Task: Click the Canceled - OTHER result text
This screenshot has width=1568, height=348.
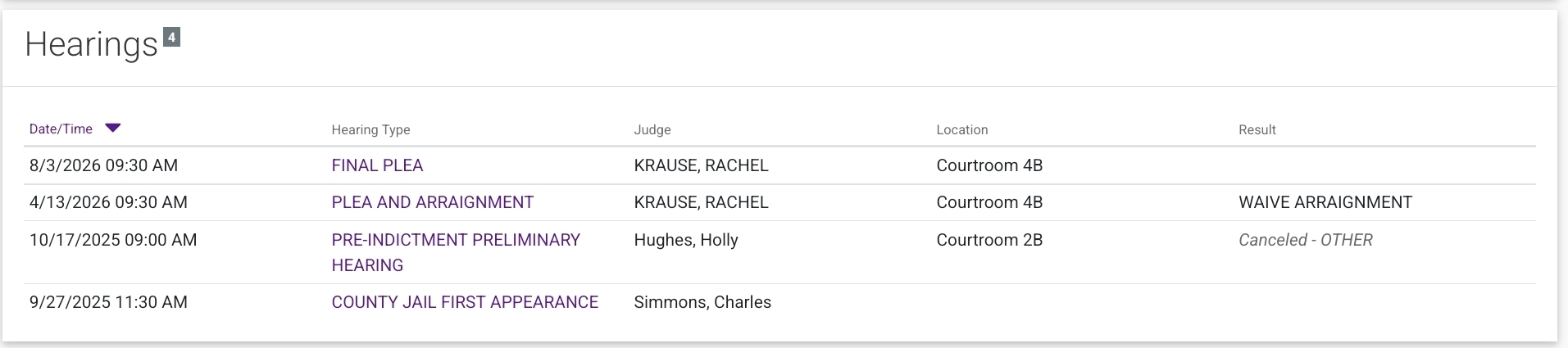Action: coord(1305,240)
